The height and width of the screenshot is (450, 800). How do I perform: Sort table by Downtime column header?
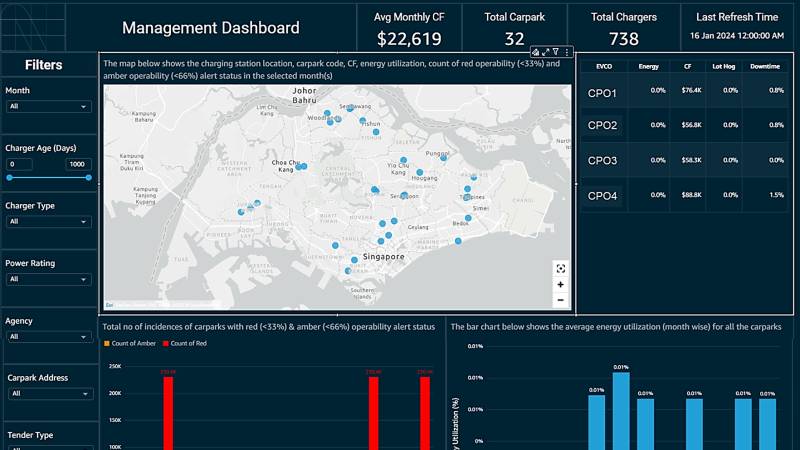tap(769, 66)
